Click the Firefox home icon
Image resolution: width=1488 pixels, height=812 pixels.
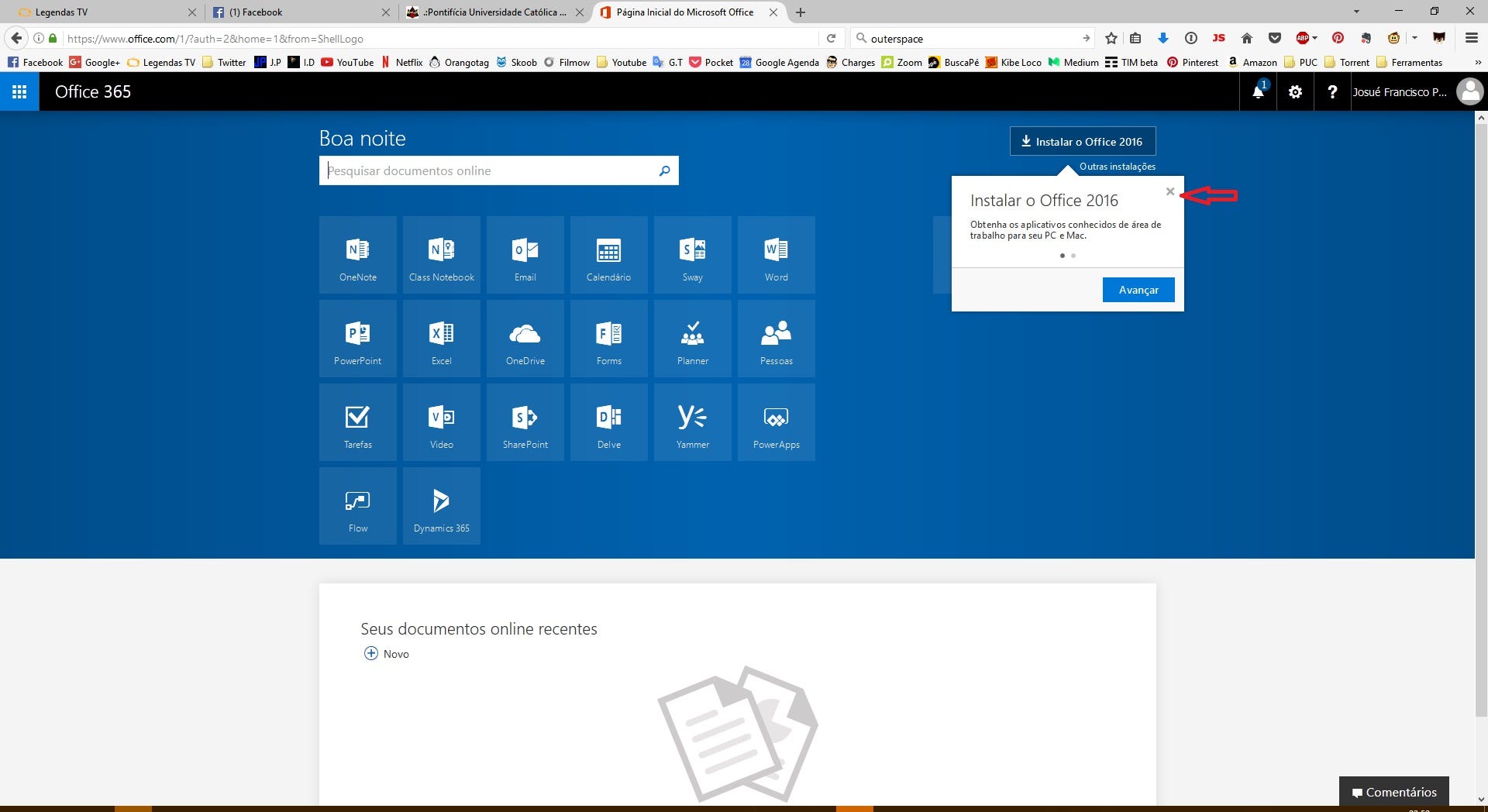1247,38
